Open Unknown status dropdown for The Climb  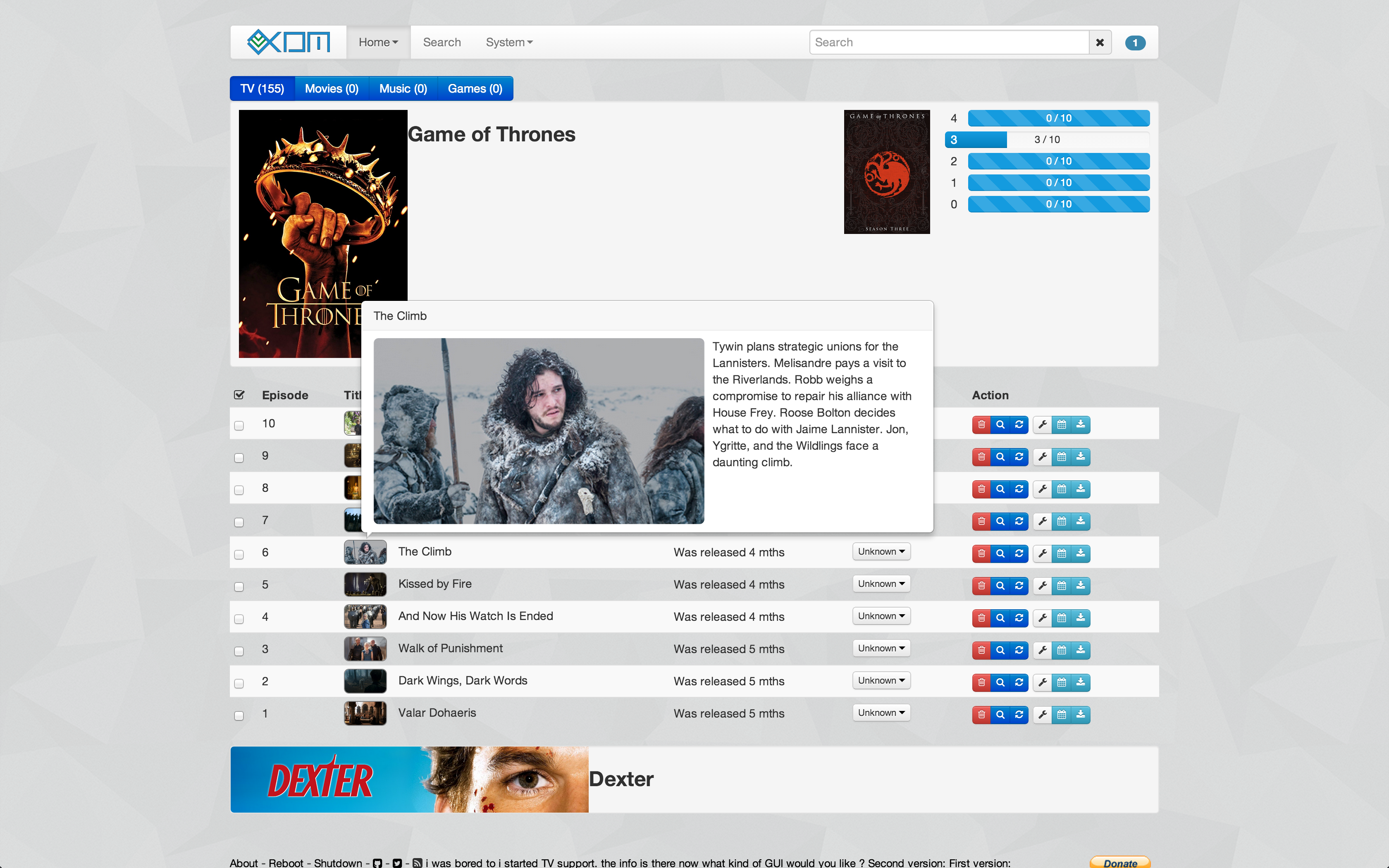pyautogui.click(x=881, y=552)
